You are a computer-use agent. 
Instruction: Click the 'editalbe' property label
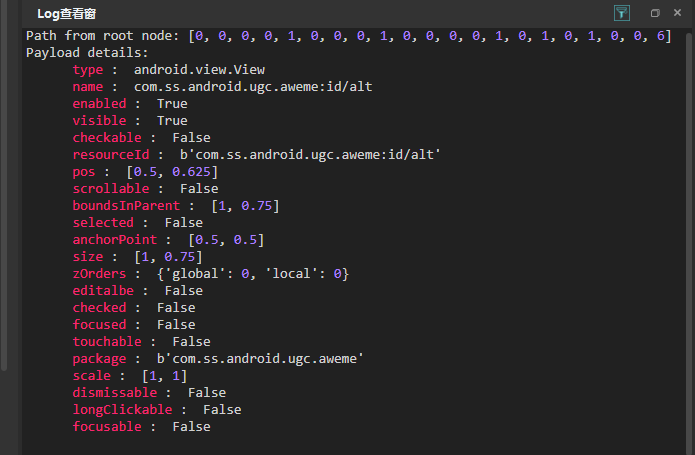click(103, 291)
